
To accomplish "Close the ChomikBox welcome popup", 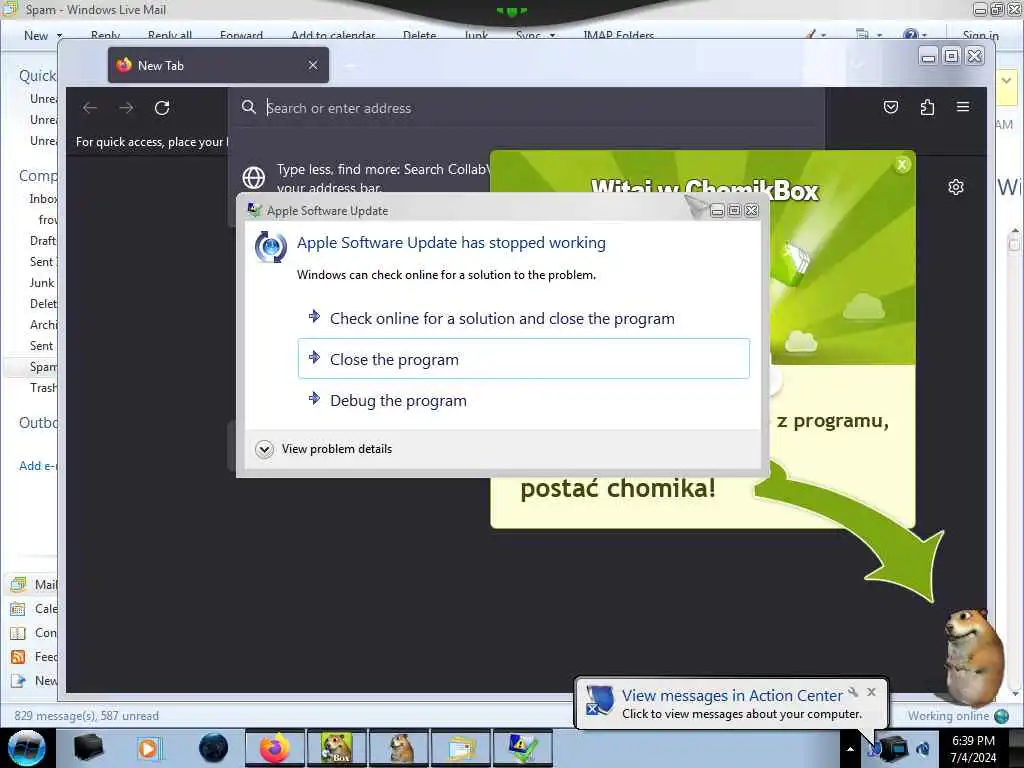I will [902, 165].
